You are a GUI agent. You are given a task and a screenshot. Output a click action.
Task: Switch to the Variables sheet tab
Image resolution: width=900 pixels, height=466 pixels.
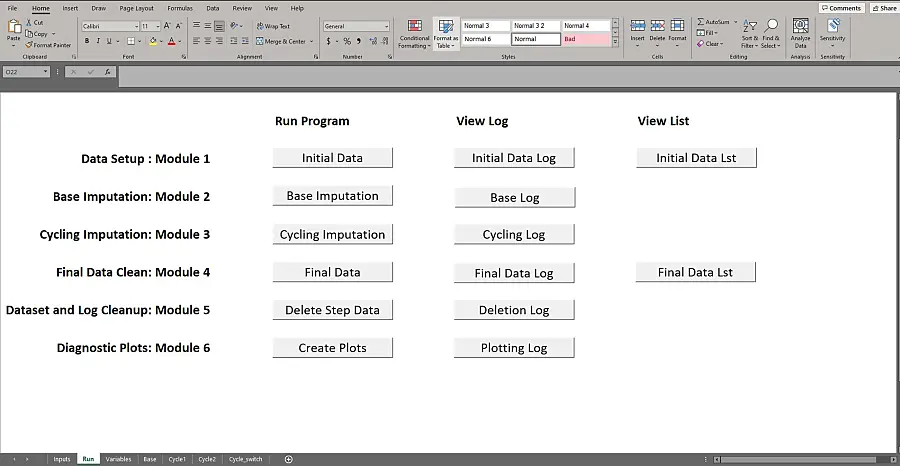coord(118,459)
